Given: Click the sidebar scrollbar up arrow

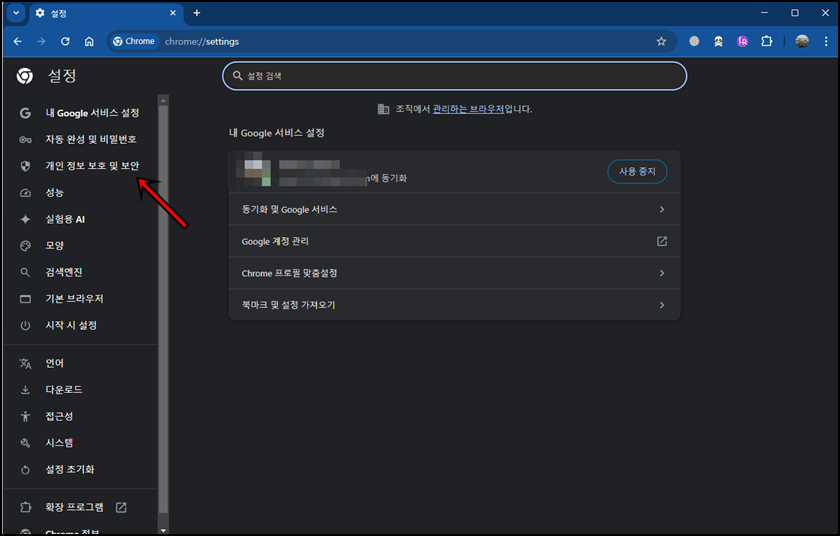Looking at the screenshot, I should click(163, 100).
